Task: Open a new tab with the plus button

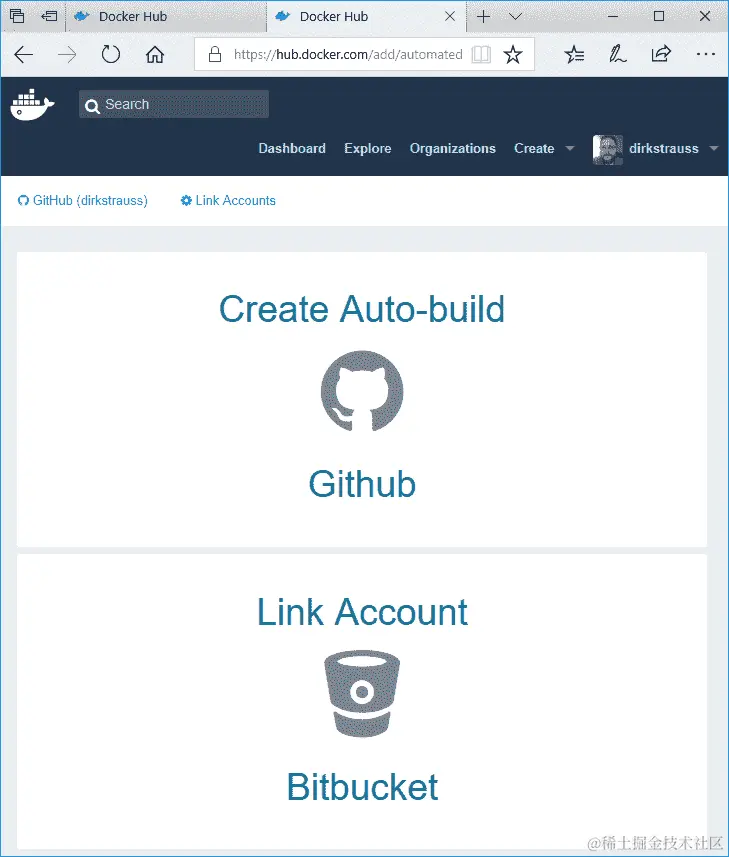Action: pyautogui.click(x=483, y=16)
